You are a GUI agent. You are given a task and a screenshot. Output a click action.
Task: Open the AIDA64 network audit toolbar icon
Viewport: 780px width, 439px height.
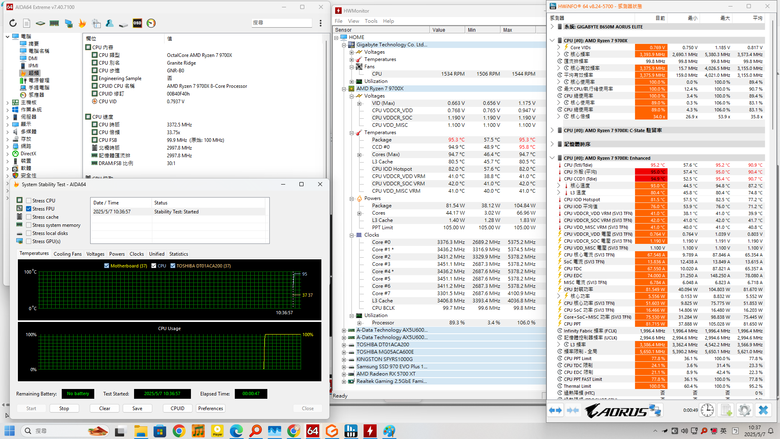click(69, 23)
